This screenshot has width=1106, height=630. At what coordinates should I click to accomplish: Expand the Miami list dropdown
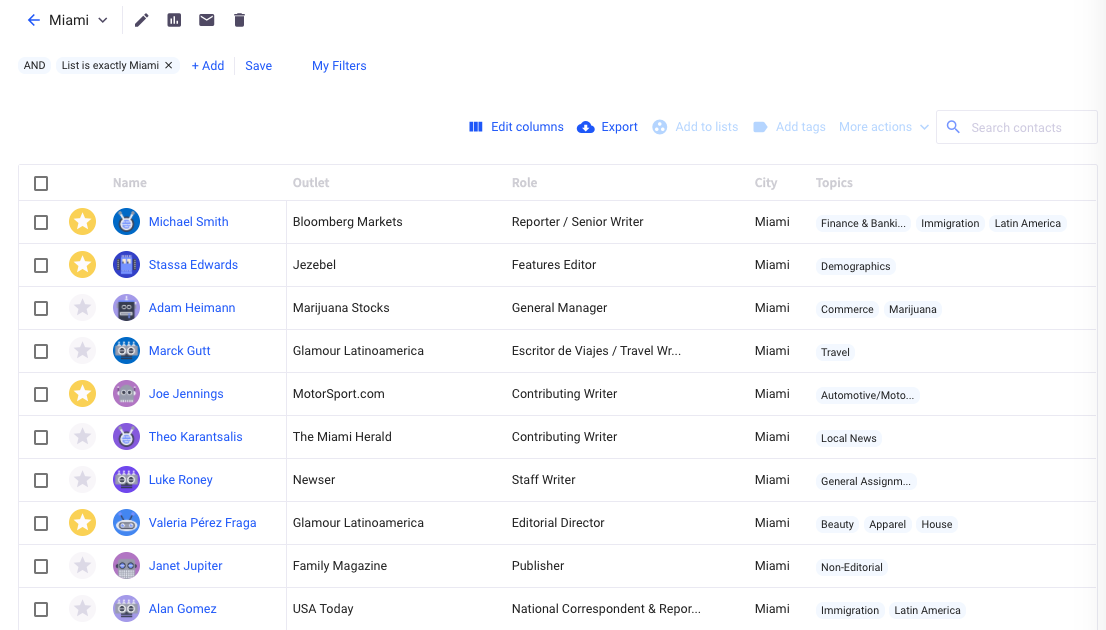(x=102, y=20)
